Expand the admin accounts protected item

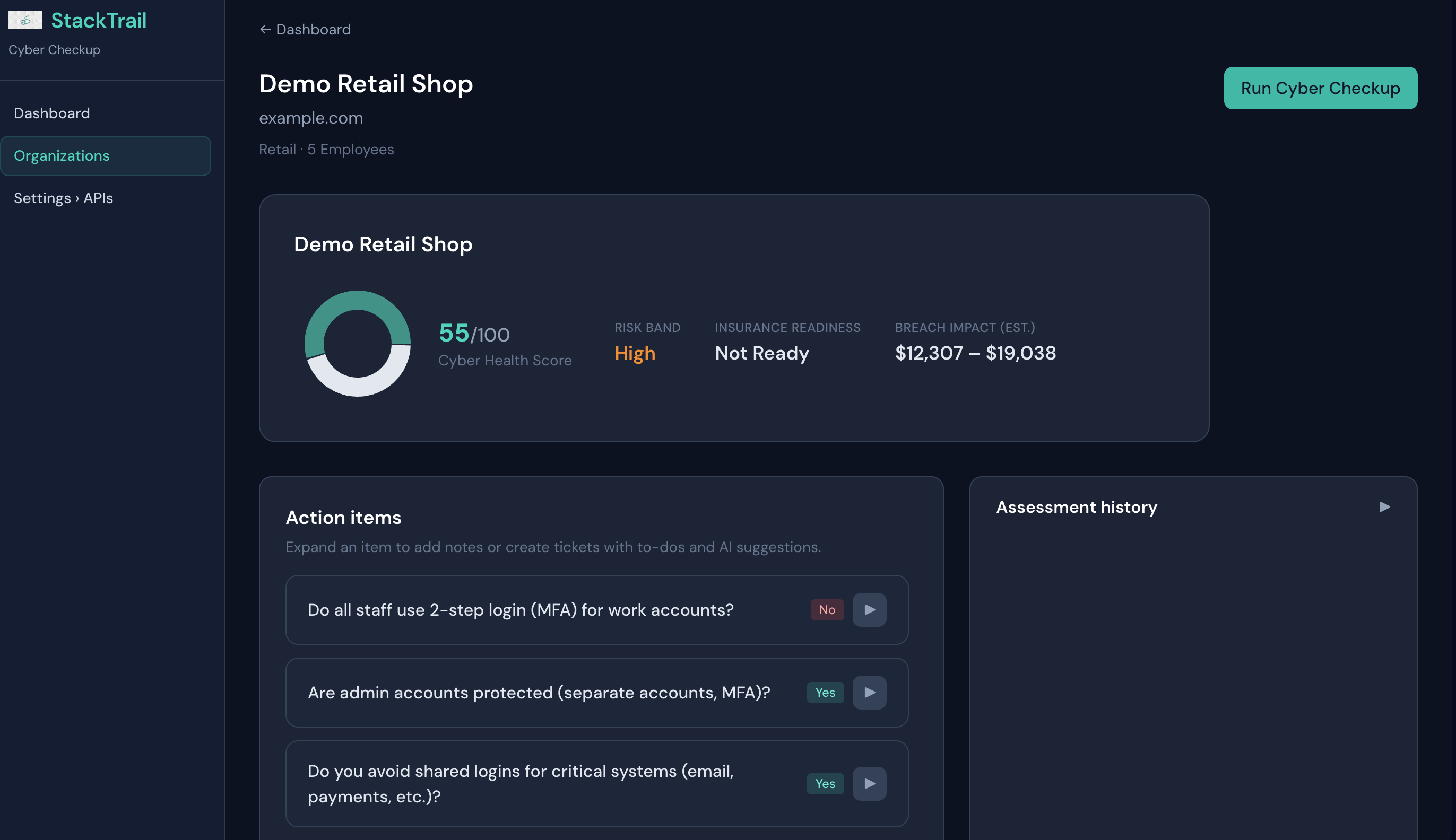pyautogui.click(x=869, y=692)
